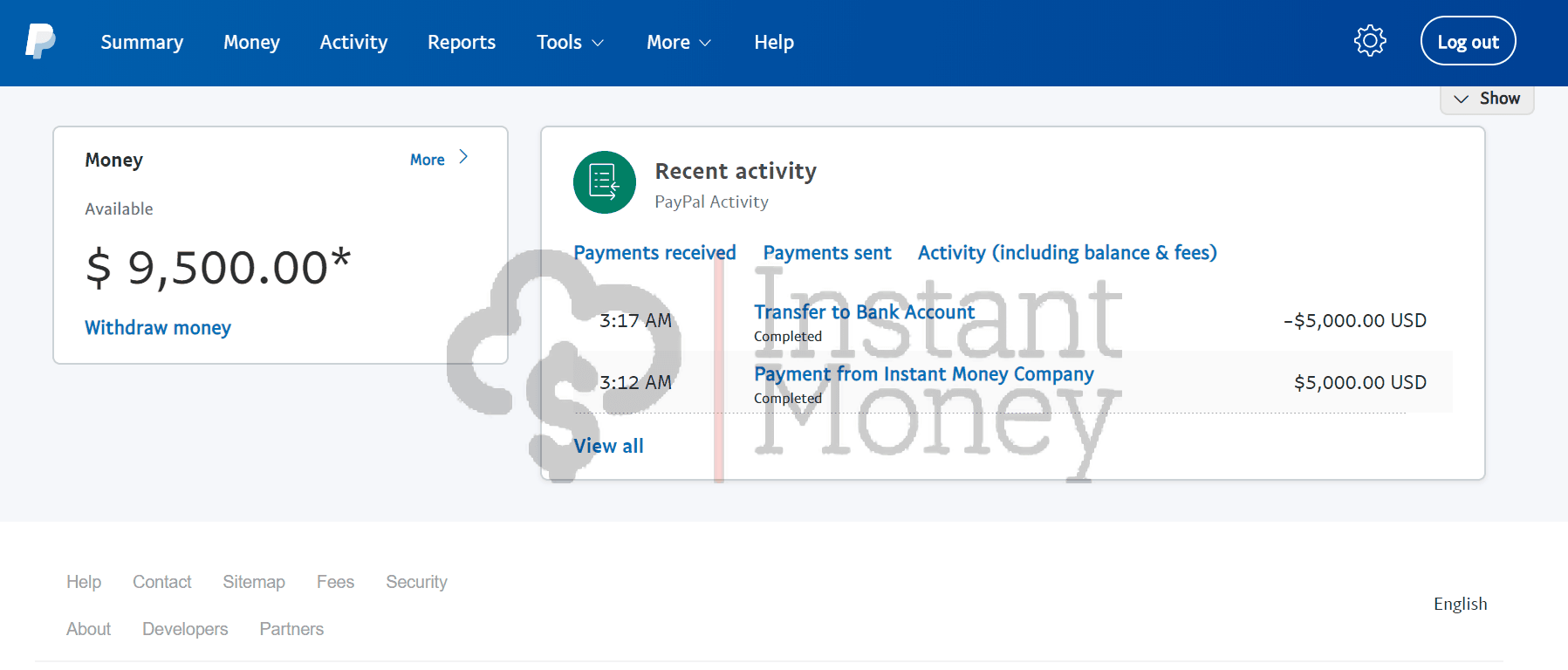This screenshot has width=1568, height=670.
Task: Select the Payments sent tab
Action: click(827, 253)
